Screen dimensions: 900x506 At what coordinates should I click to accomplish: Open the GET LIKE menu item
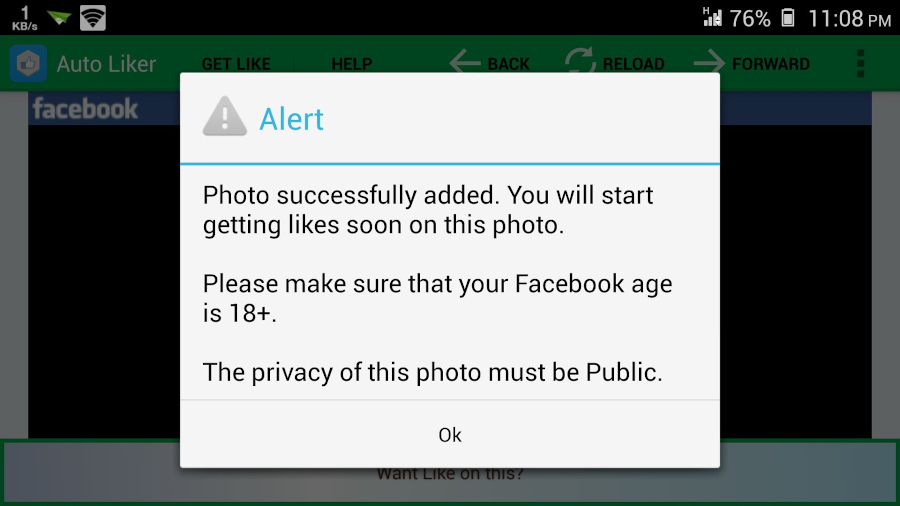[x=236, y=64]
